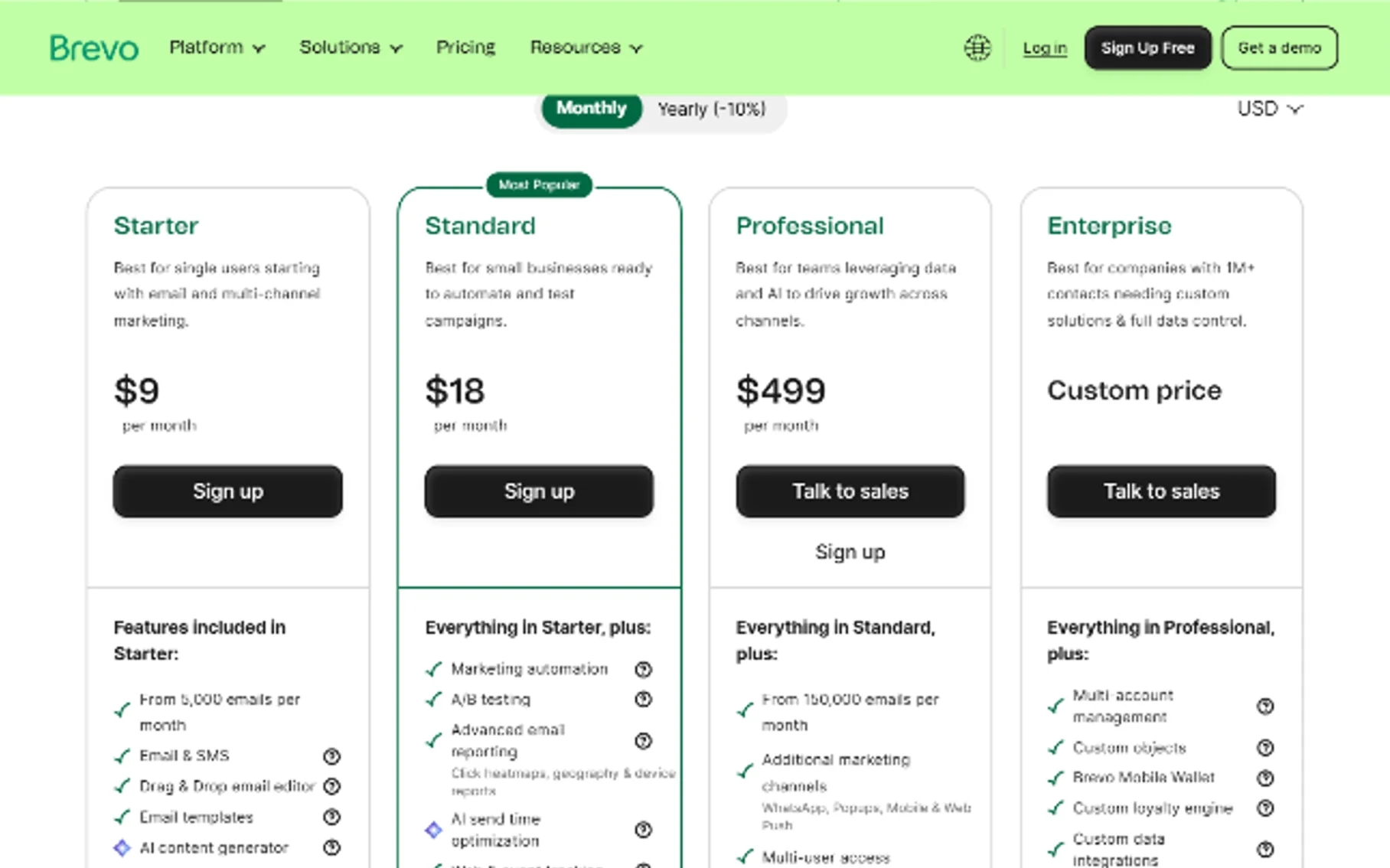Show tooltip for Email & SMS feature
The image size is (1390, 868).
click(331, 756)
